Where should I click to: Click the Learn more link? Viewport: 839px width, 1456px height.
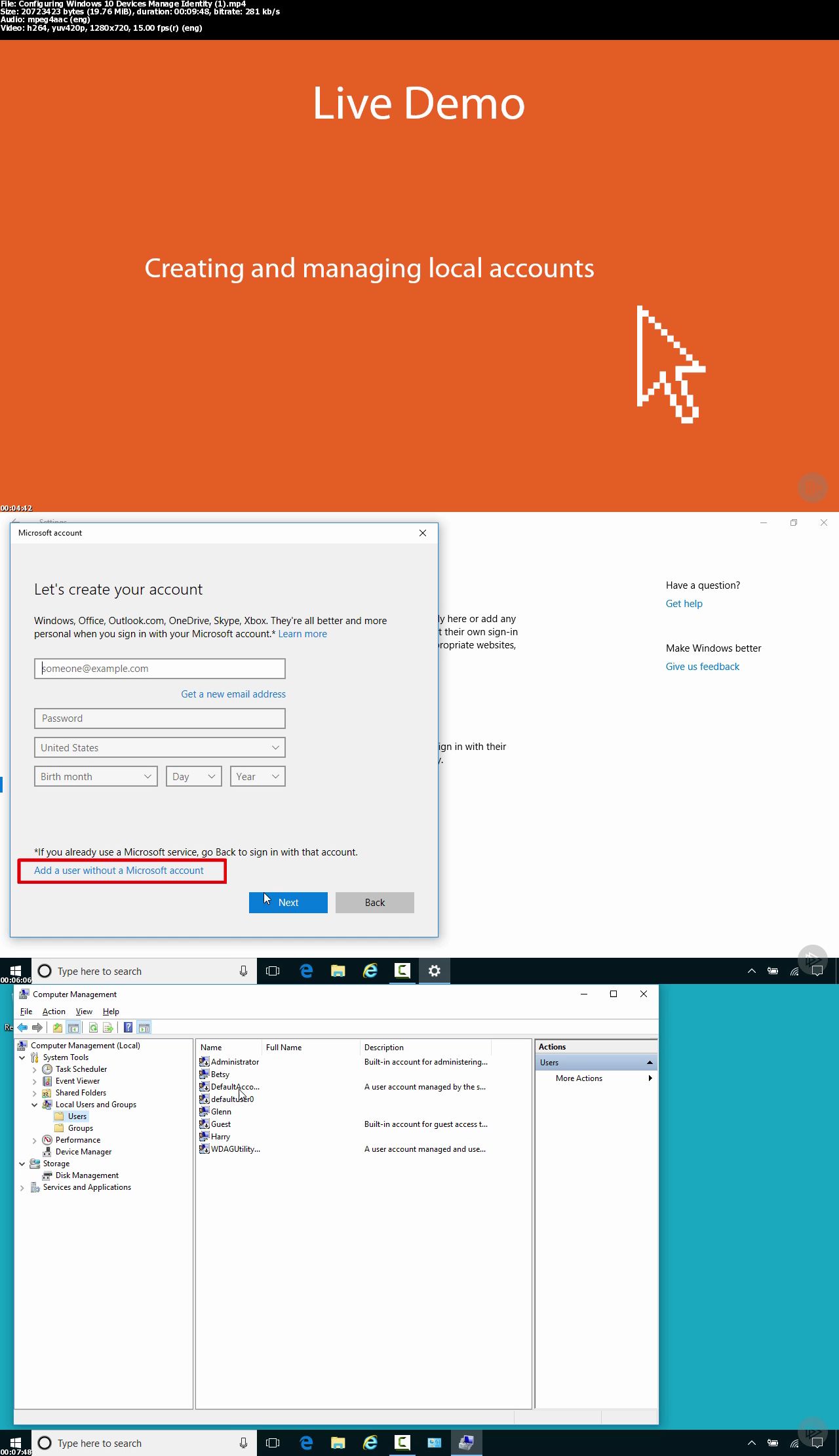click(x=302, y=633)
